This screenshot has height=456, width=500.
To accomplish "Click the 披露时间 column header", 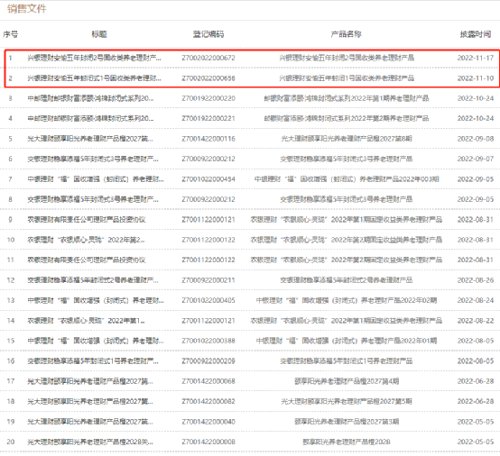I will point(475,34).
